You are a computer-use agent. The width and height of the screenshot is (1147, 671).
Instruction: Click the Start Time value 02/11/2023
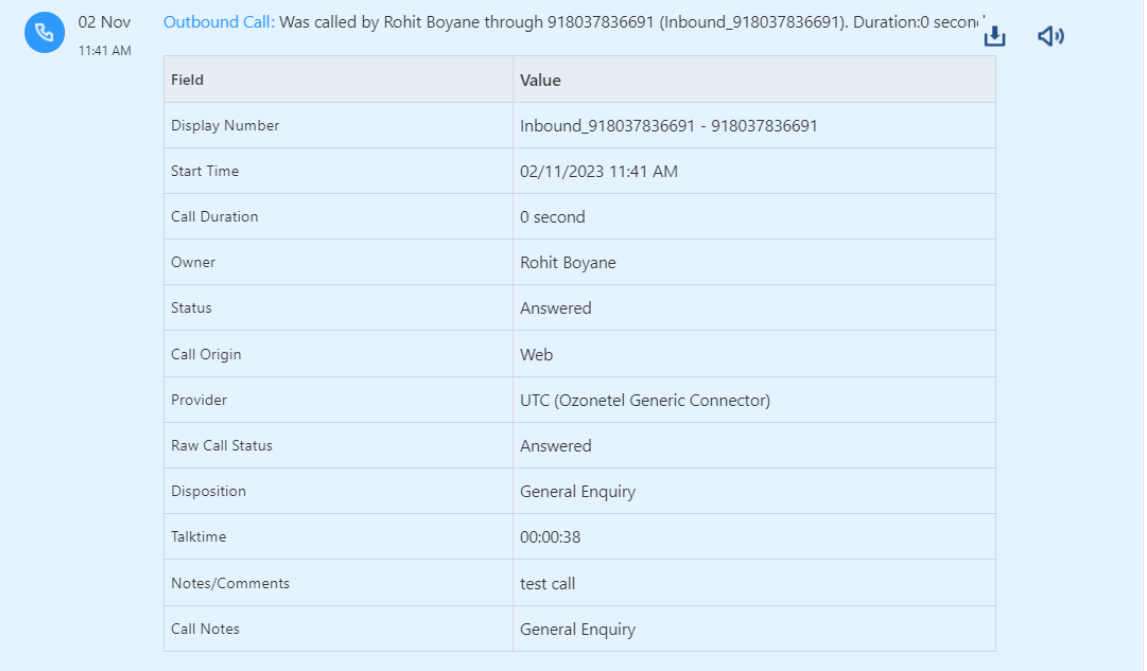[598, 171]
